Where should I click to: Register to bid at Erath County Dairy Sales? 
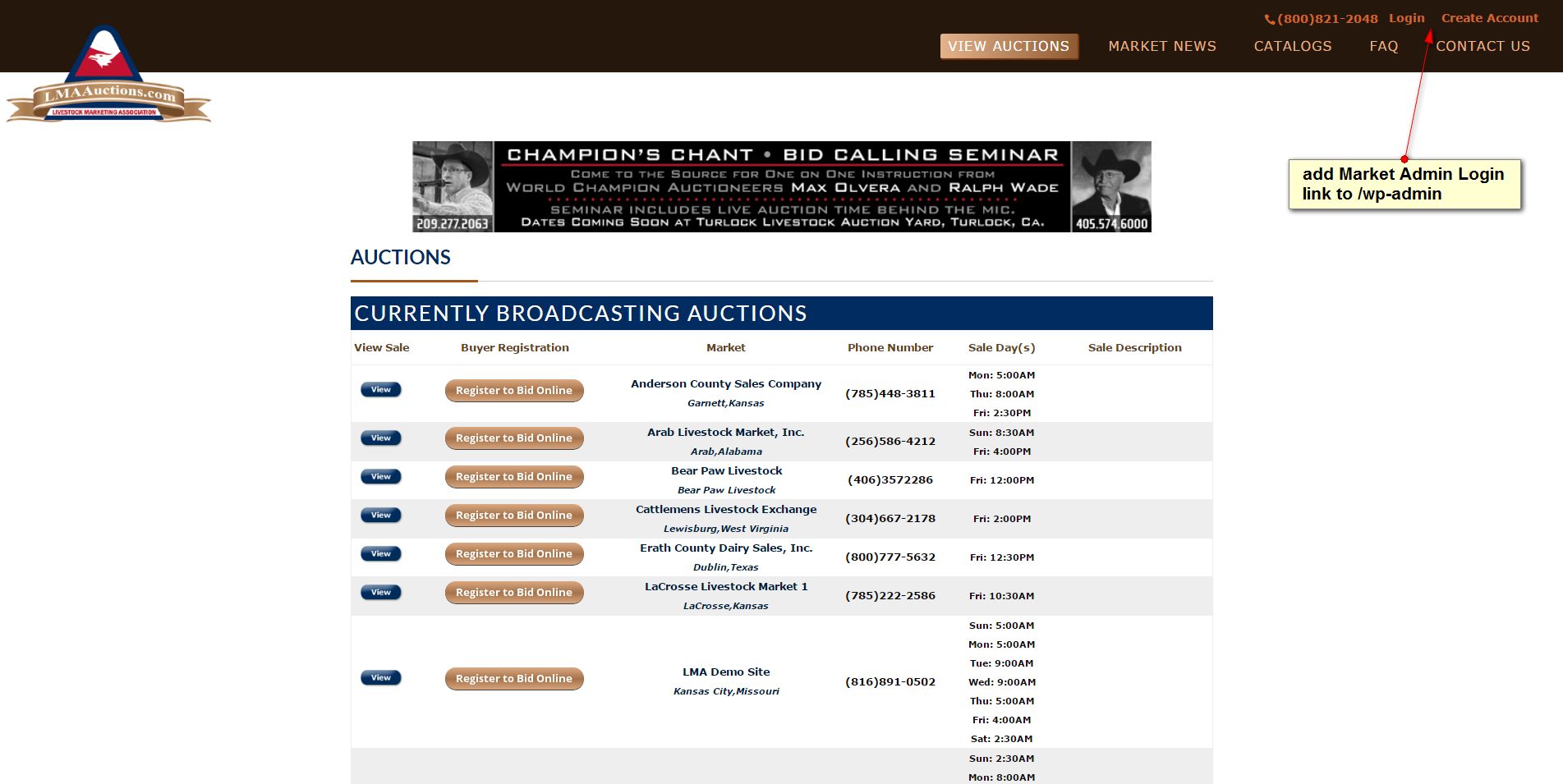click(x=514, y=554)
